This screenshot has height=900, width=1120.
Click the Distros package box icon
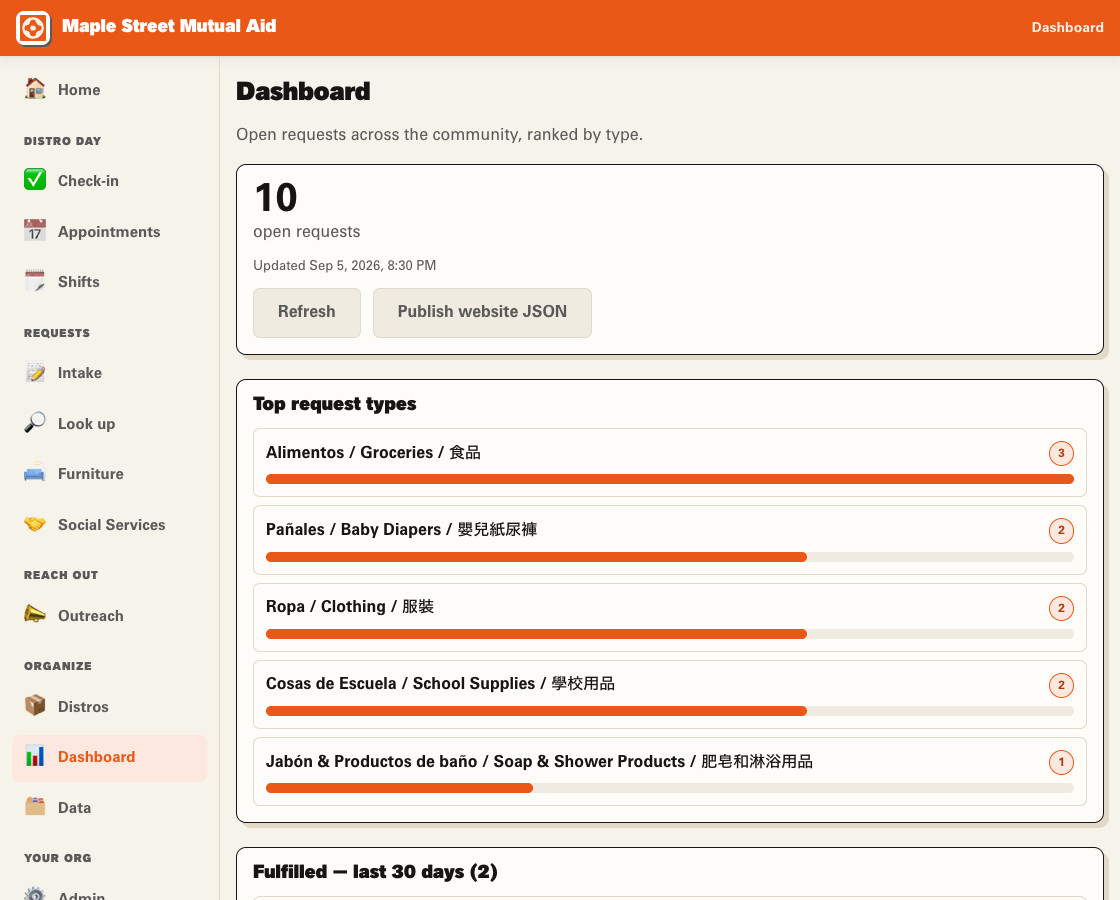(35, 706)
